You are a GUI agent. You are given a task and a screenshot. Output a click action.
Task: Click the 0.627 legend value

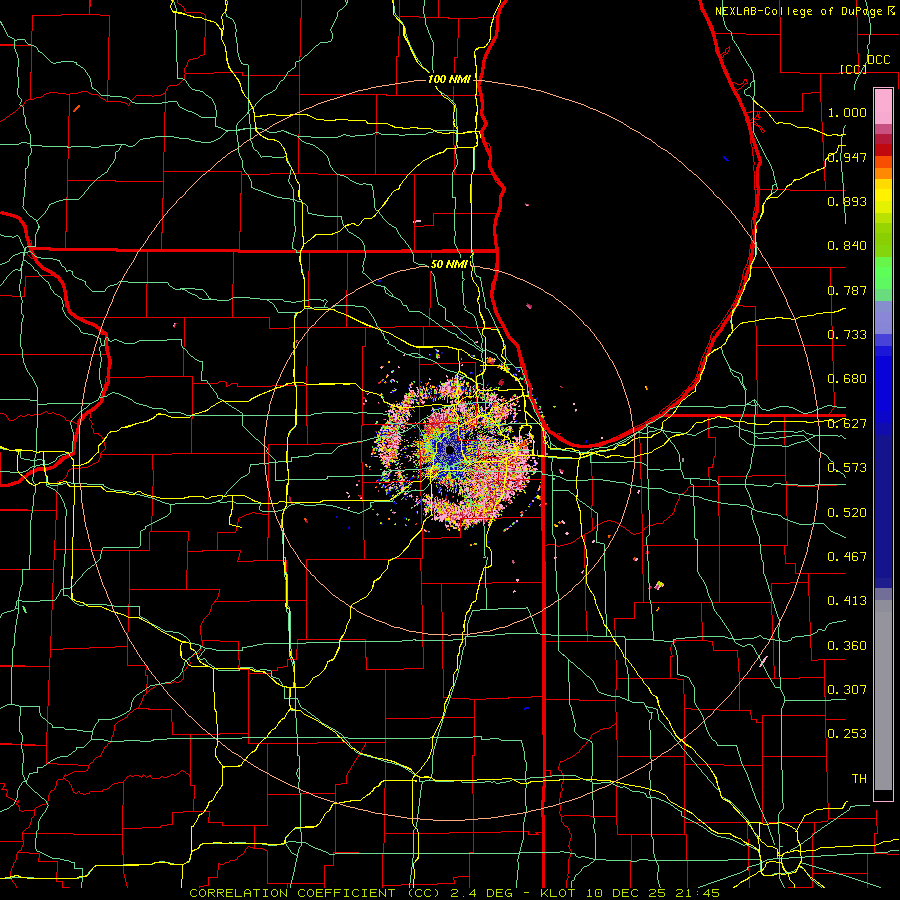tap(847, 424)
